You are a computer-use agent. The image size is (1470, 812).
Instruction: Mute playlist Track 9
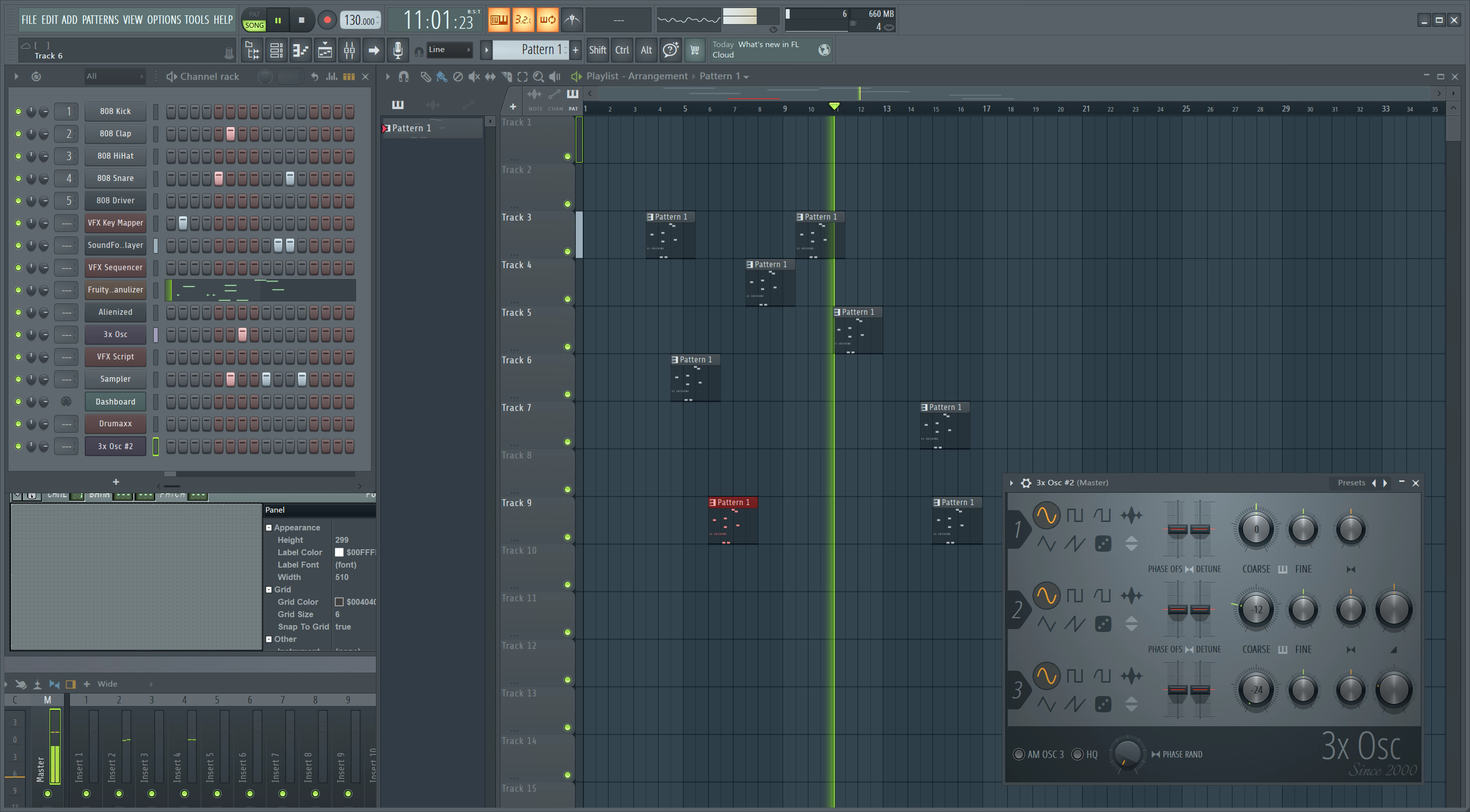coord(567,537)
